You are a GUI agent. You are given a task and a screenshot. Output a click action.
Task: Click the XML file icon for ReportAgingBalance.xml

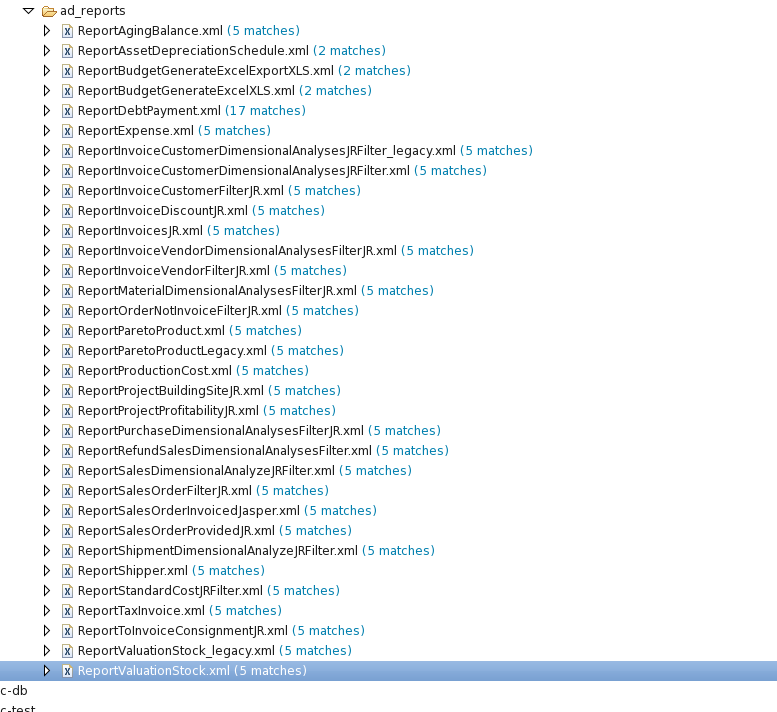pos(67,31)
